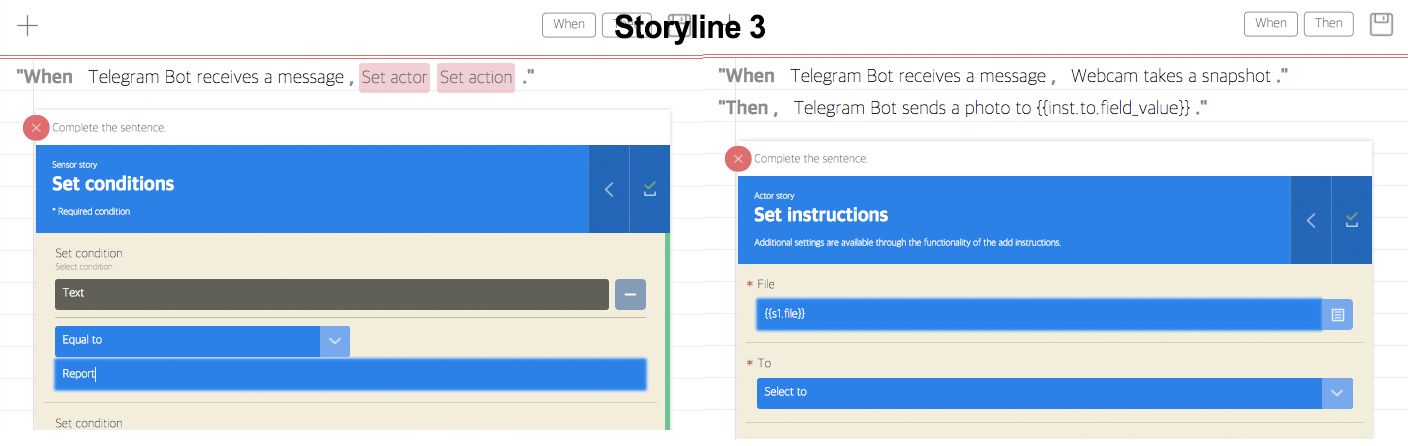The image size is (1408, 446).
Task: Open the Text condition selector
Action: 331,294
